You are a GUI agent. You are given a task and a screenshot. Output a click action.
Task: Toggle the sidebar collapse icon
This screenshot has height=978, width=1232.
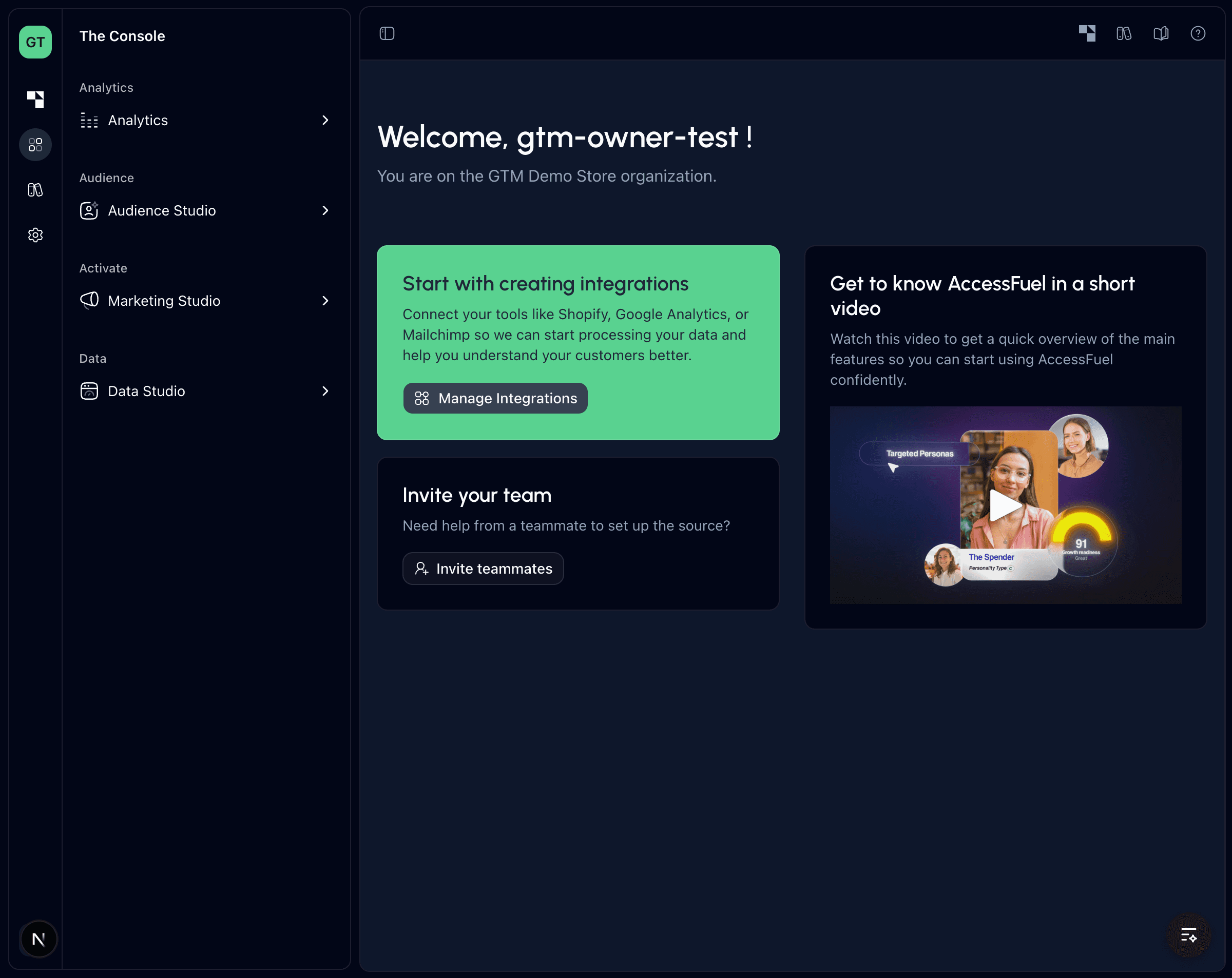[387, 34]
